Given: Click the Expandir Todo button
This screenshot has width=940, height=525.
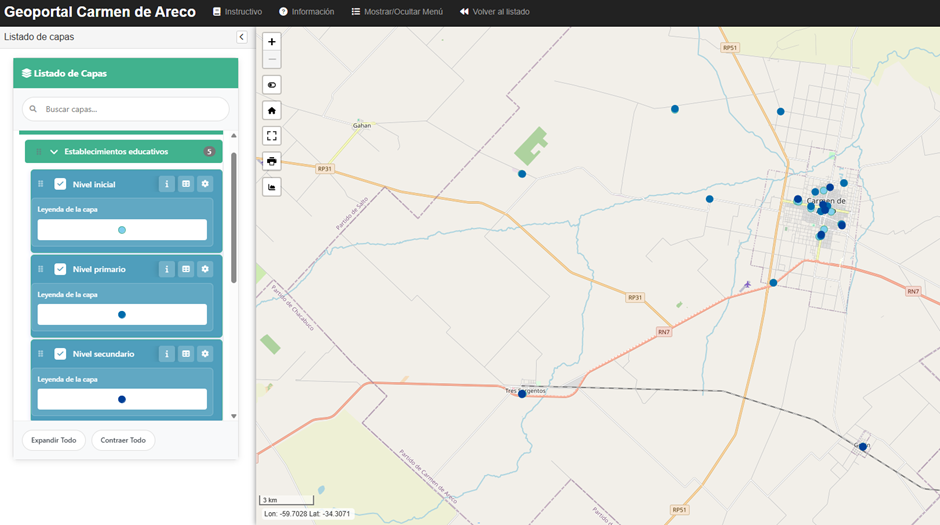Looking at the screenshot, I should (x=54, y=440).
